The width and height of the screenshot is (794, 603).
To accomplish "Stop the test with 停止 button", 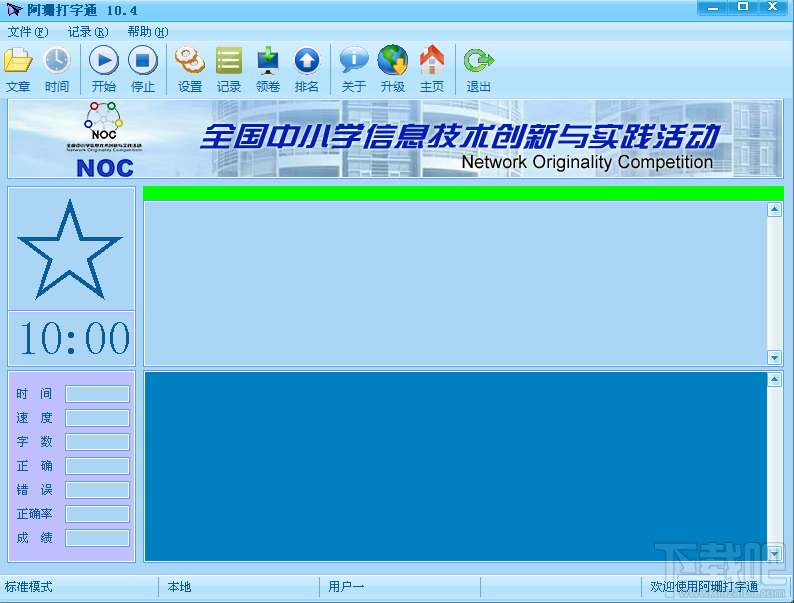I will (x=143, y=61).
